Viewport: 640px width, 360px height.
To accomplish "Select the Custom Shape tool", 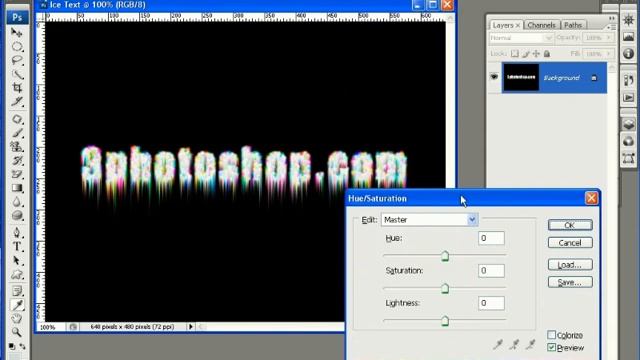I will point(17,275).
